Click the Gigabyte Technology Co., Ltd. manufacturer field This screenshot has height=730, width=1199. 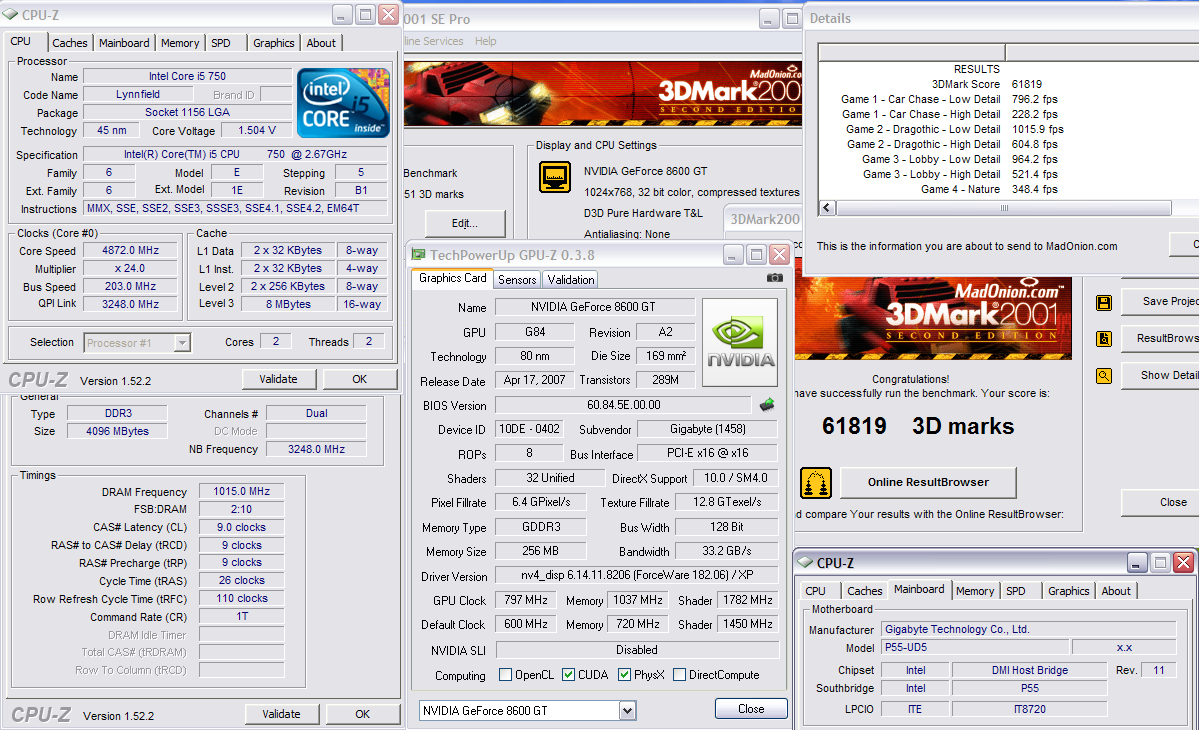(1028, 629)
